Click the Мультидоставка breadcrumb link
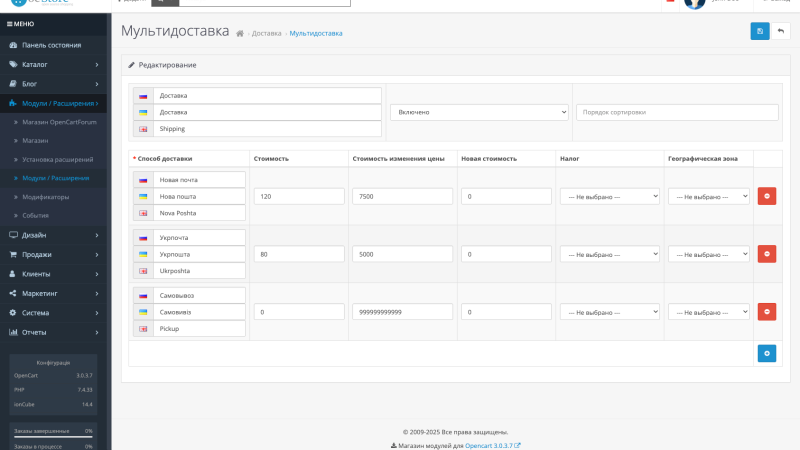800x450 pixels. pos(316,33)
